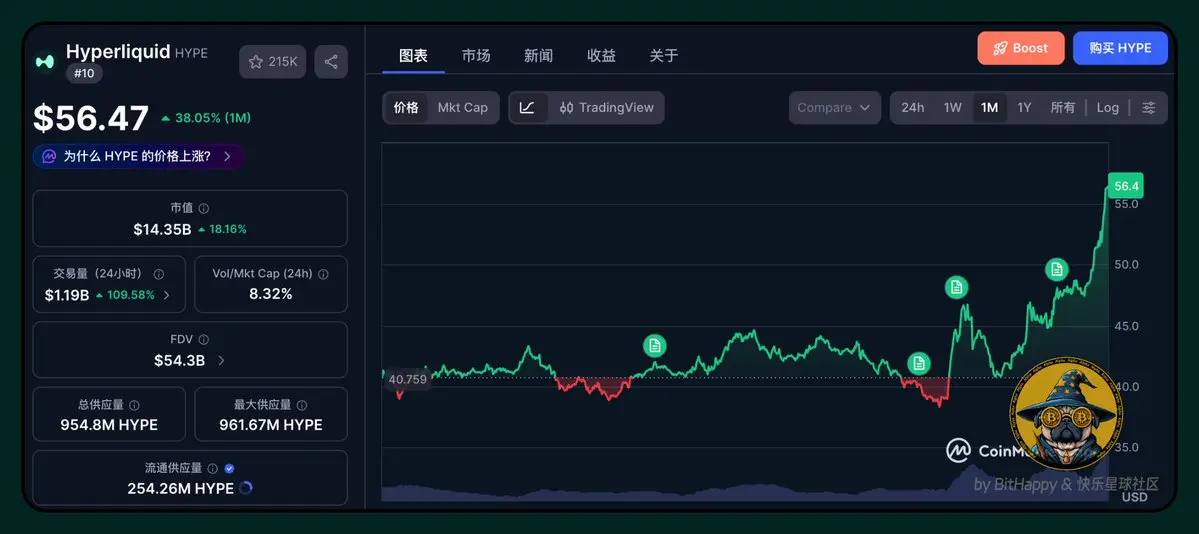
Task: Click news marker above the 47 spike
Action: 956,288
